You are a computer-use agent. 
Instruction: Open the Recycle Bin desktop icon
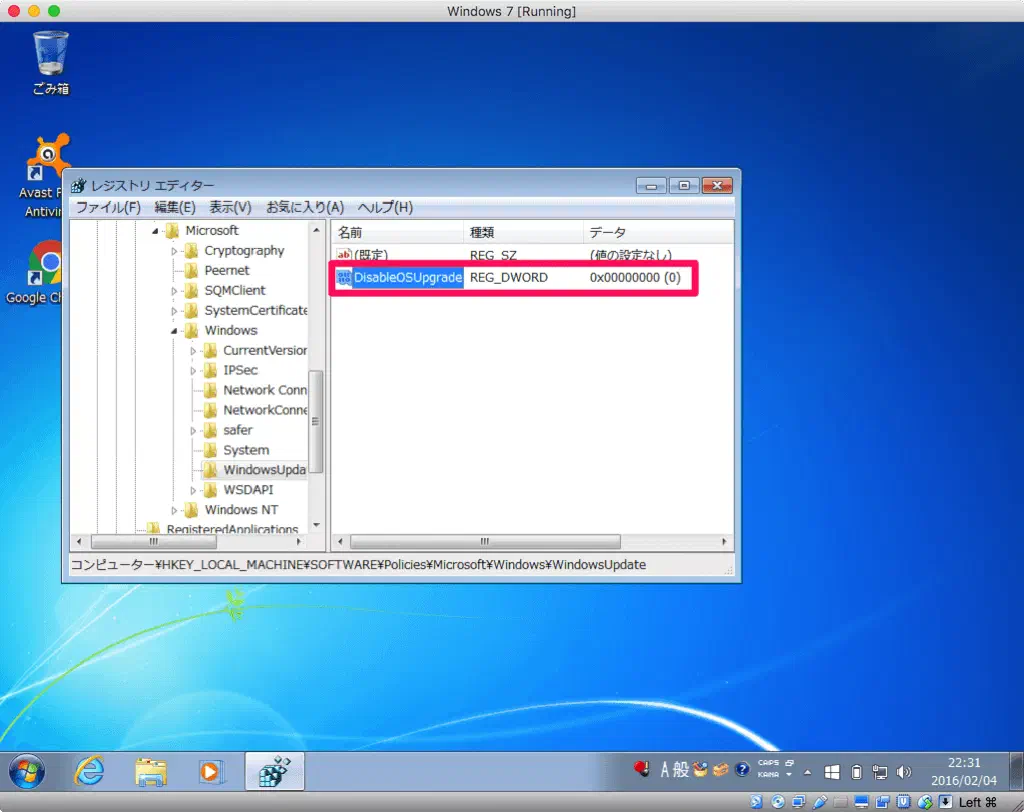point(51,60)
